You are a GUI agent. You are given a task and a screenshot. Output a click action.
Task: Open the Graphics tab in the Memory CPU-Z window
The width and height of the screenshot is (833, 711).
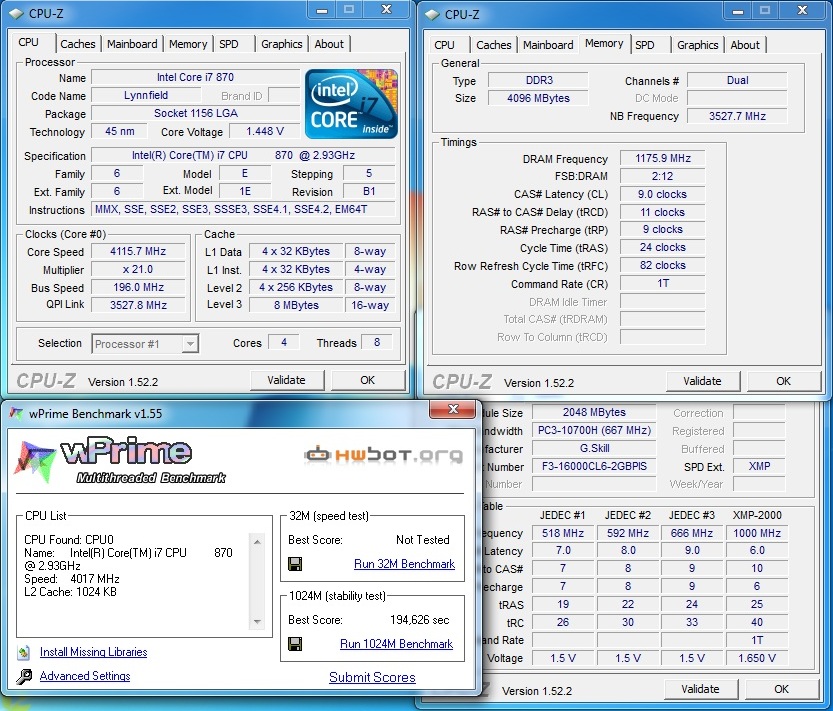[x=697, y=45]
